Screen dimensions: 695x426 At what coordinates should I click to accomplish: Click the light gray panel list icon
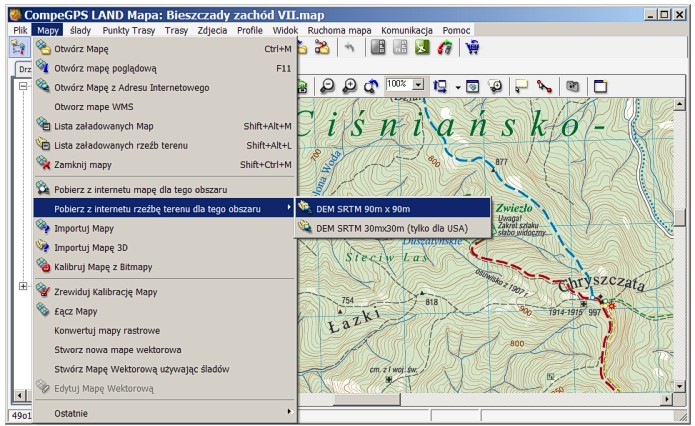400,47
